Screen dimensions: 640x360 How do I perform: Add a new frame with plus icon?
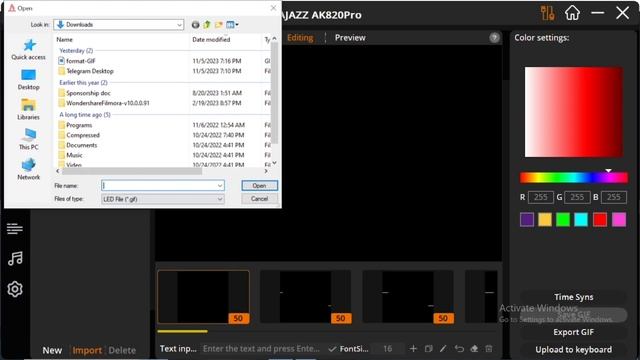413,349
